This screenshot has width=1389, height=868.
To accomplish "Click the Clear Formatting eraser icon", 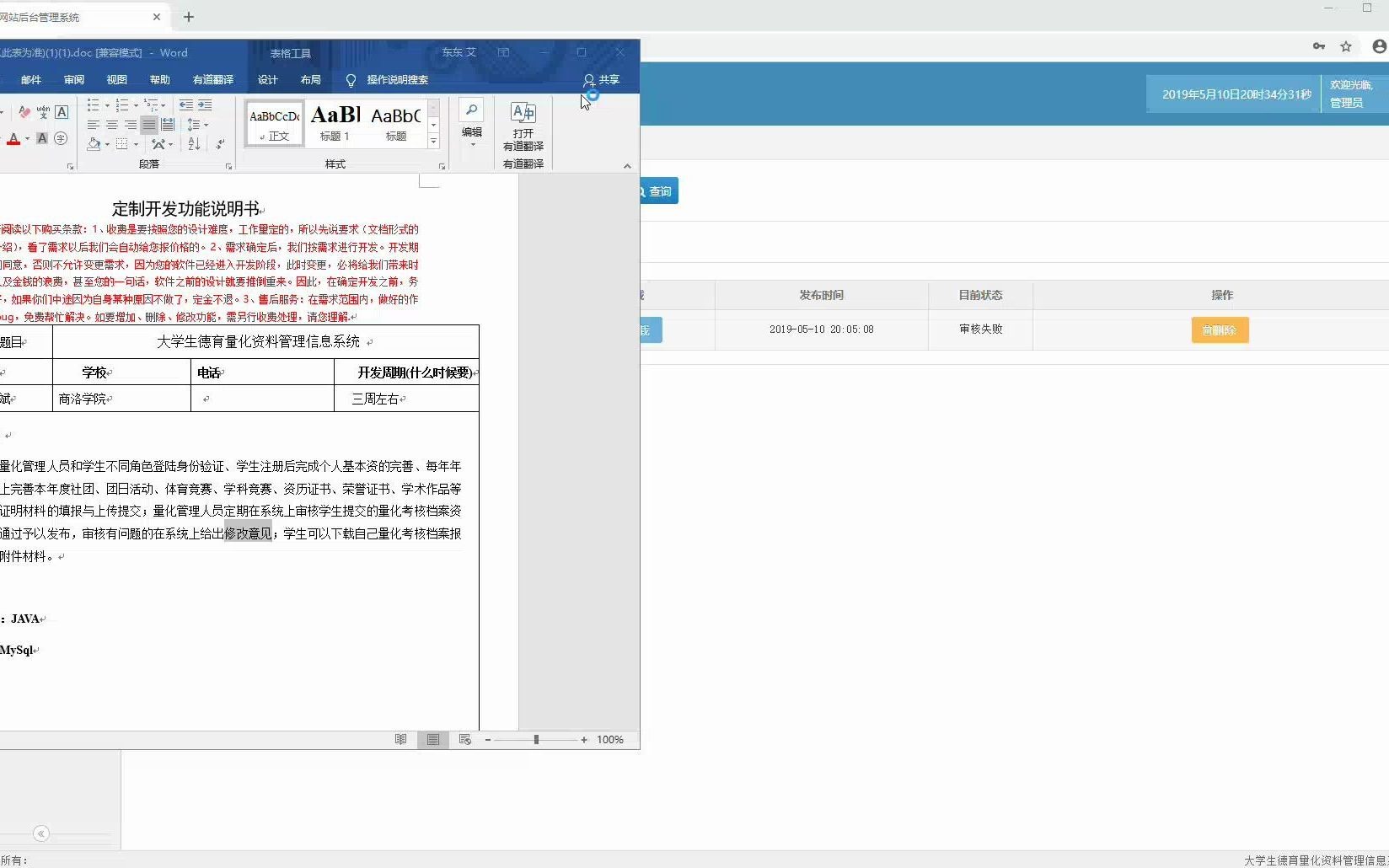I will [24, 112].
